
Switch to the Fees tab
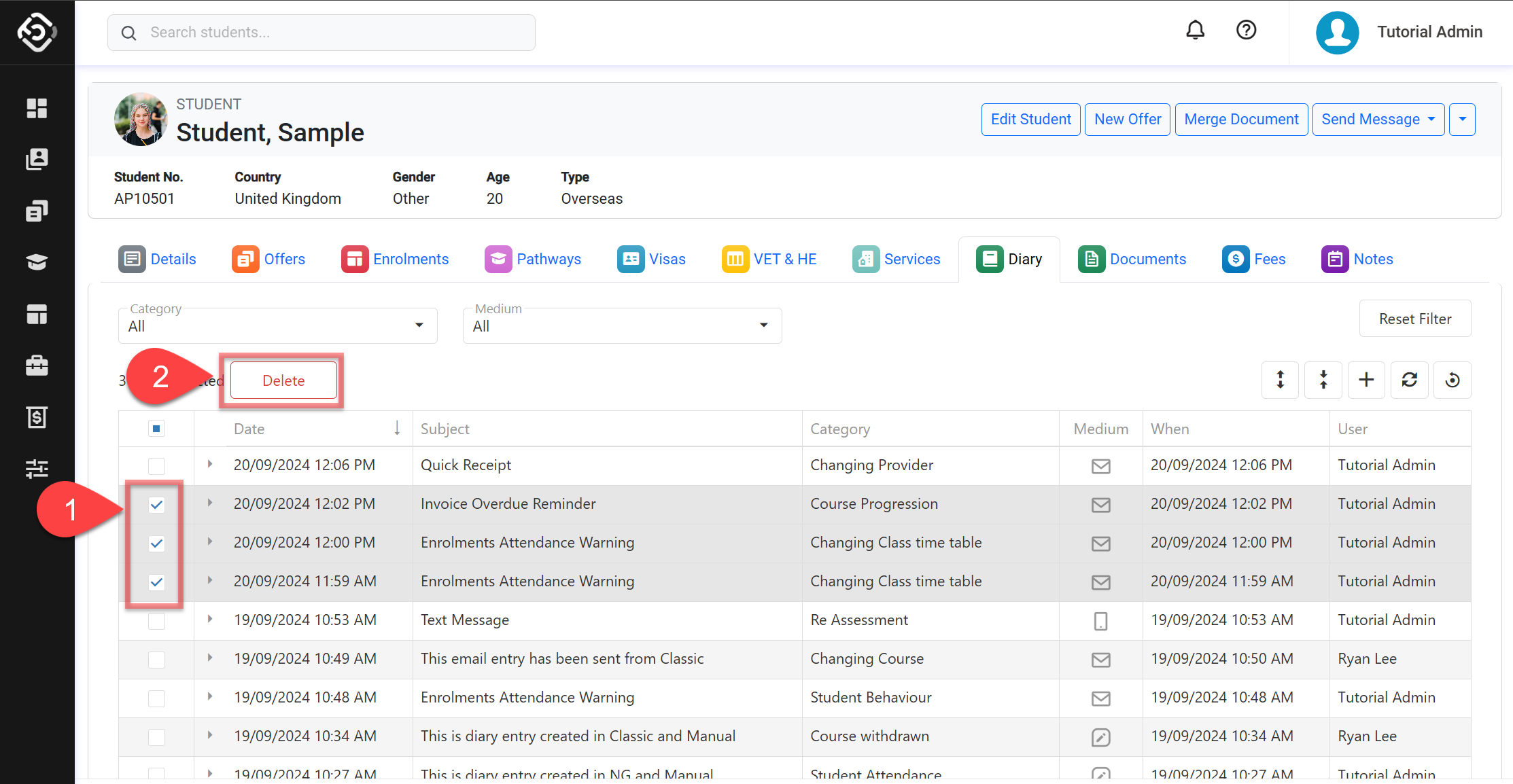click(x=1253, y=260)
